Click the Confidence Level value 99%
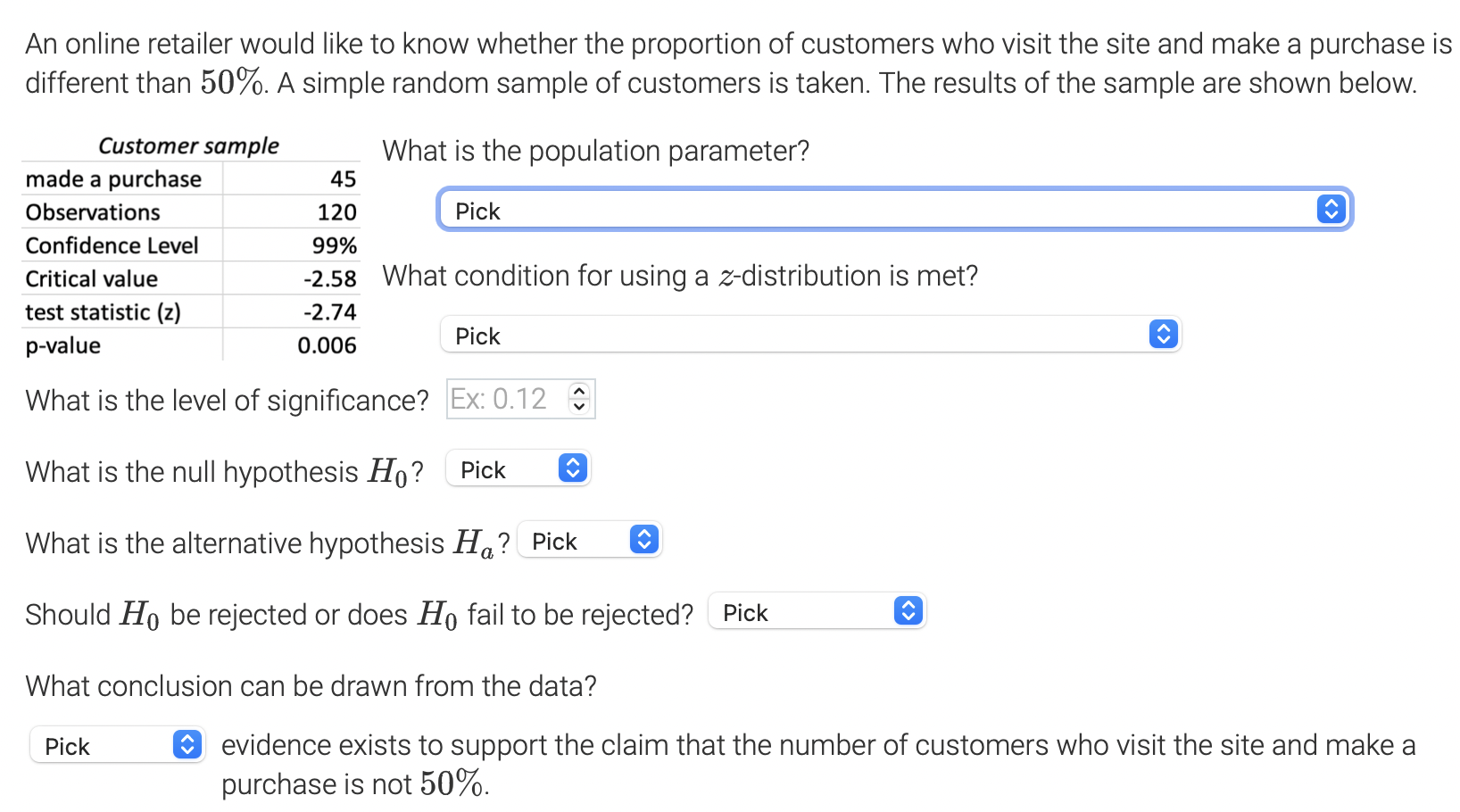 [x=334, y=245]
